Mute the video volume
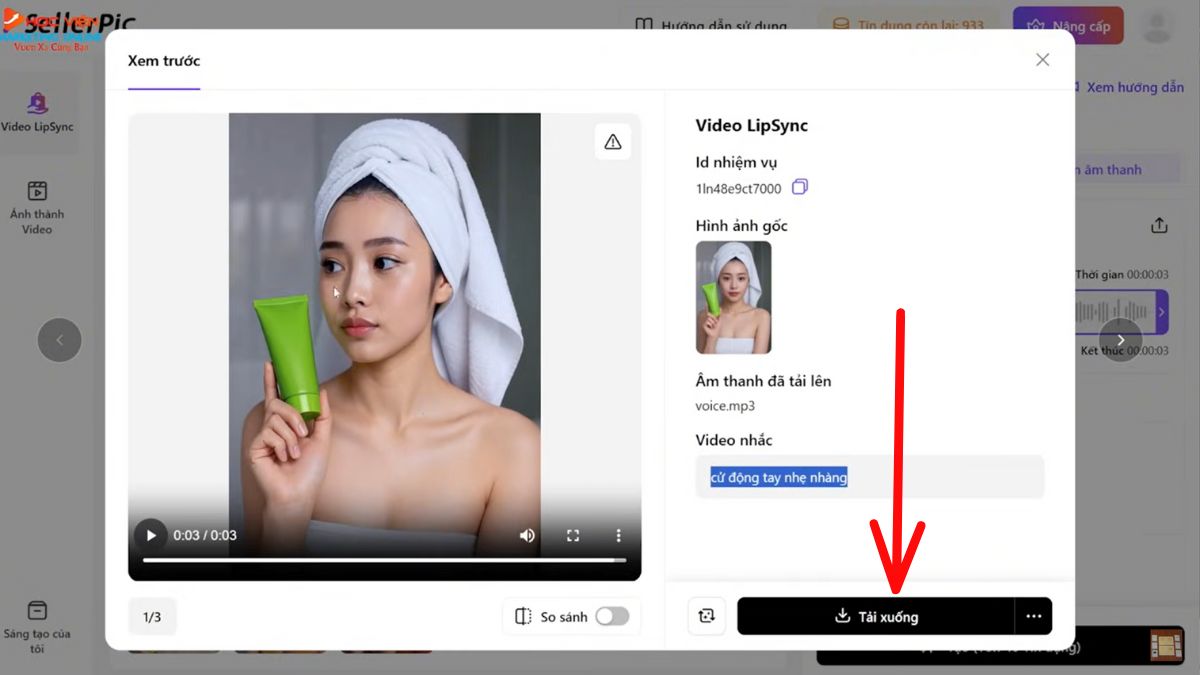The width and height of the screenshot is (1200, 675). click(x=527, y=535)
